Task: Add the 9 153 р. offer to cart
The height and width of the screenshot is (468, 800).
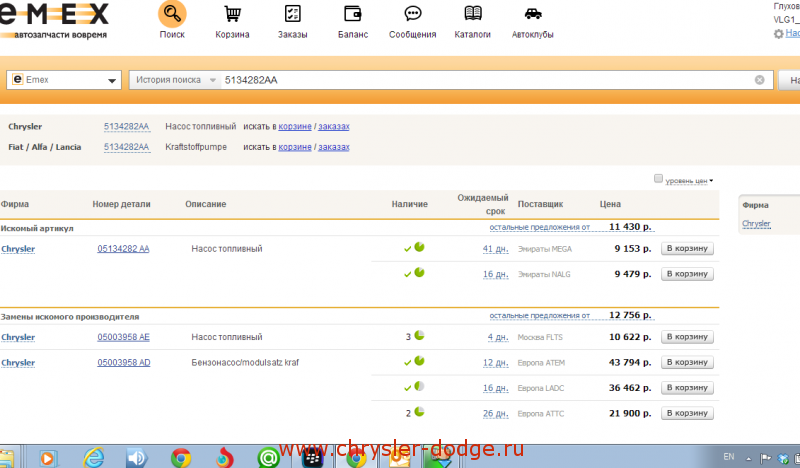Action: [687, 248]
